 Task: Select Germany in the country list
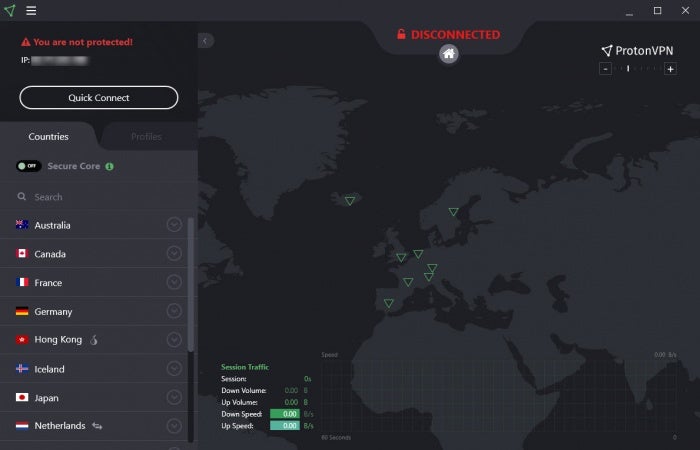(94, 311)
